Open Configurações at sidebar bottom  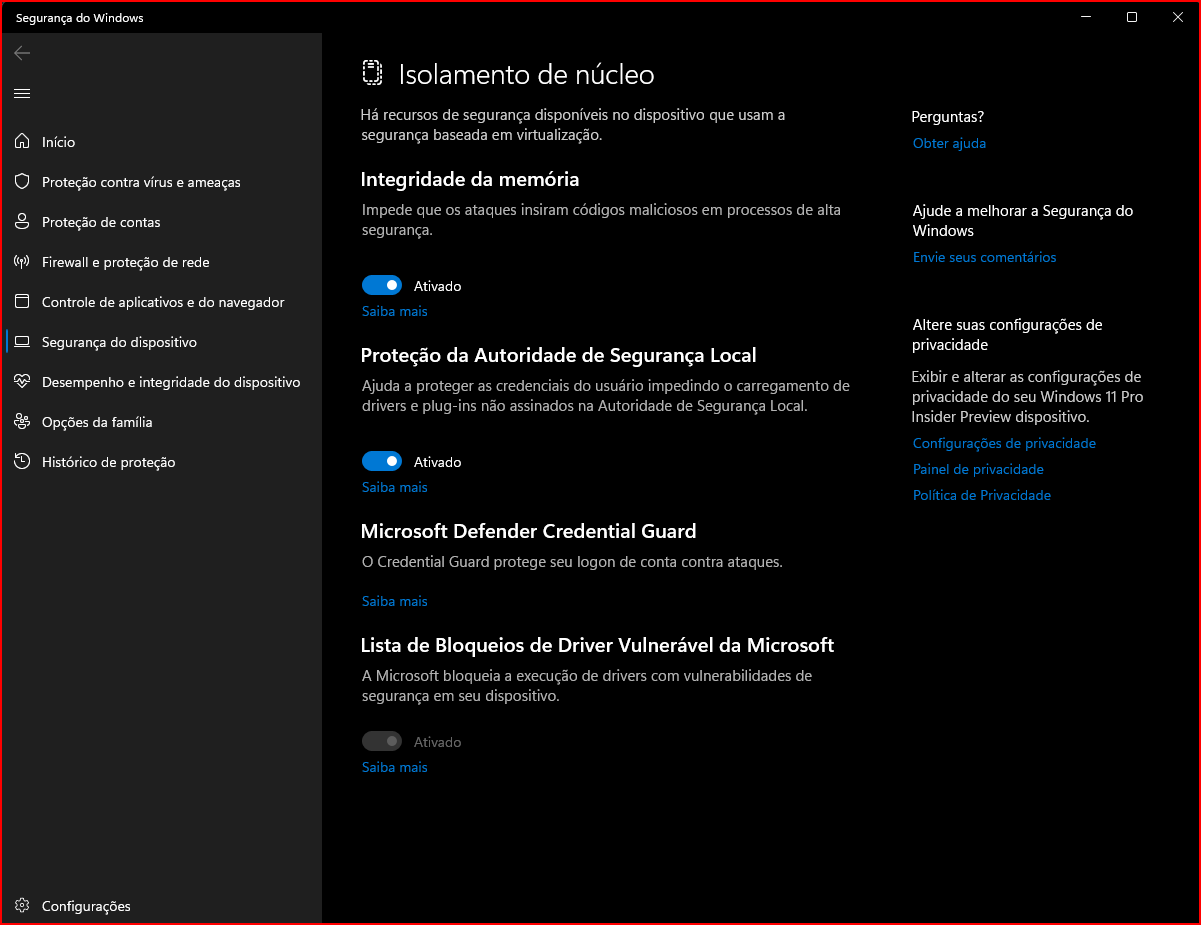161,906
